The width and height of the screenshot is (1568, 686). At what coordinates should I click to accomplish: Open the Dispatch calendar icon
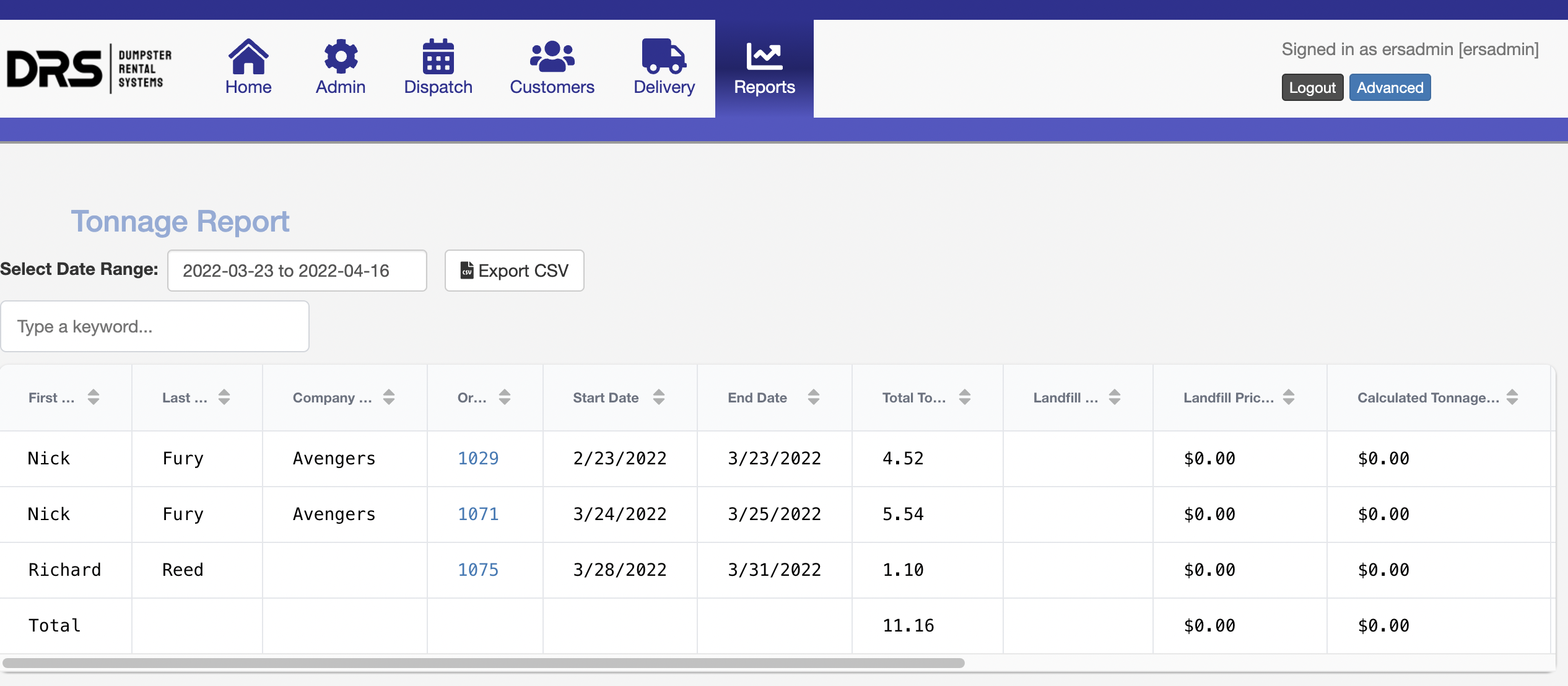pyautogui.click(x=438, y=57)
